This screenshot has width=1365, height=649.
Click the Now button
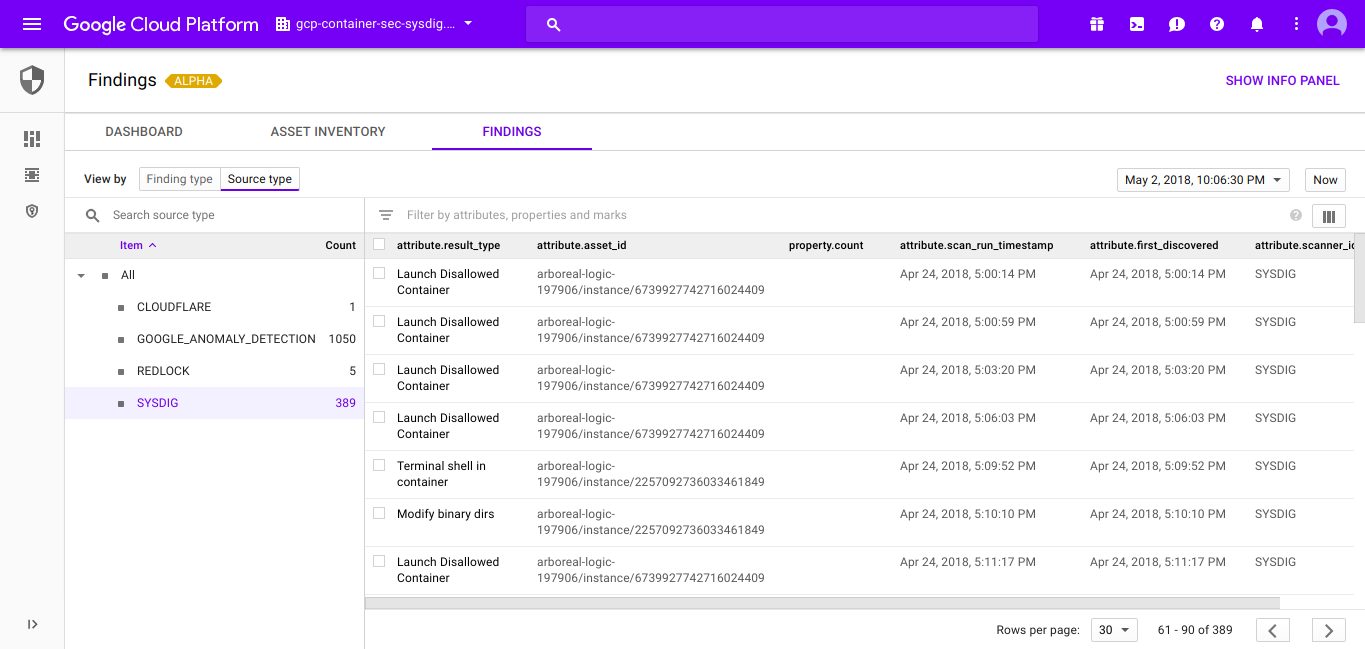tap(1325, 180)
